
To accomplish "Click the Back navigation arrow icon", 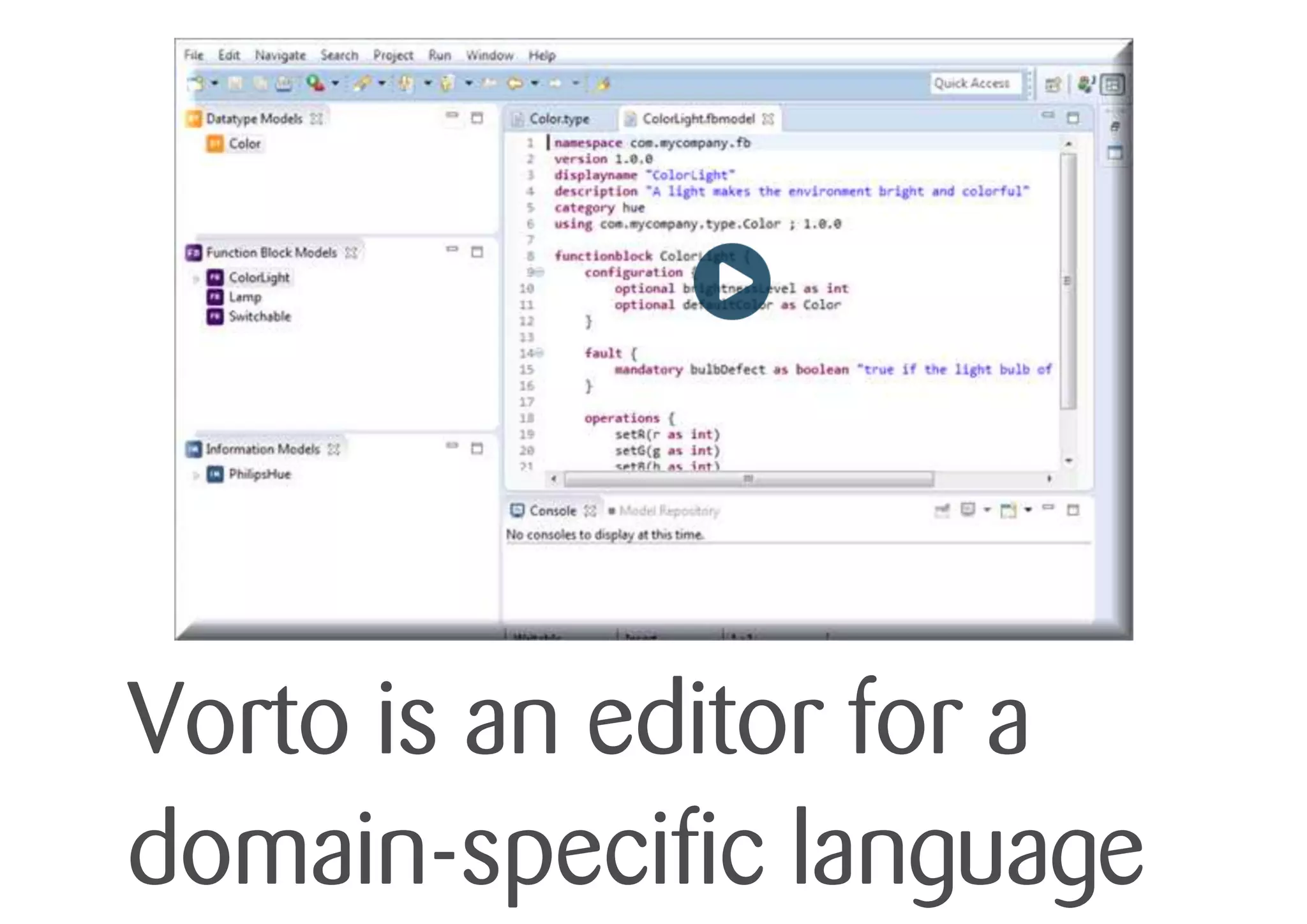I will 515,84.
